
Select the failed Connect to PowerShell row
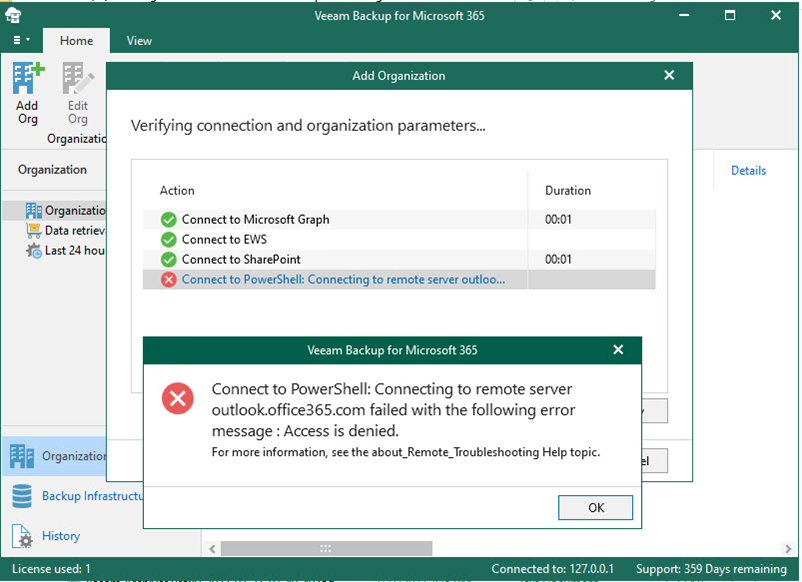click(x=399, y=279)
